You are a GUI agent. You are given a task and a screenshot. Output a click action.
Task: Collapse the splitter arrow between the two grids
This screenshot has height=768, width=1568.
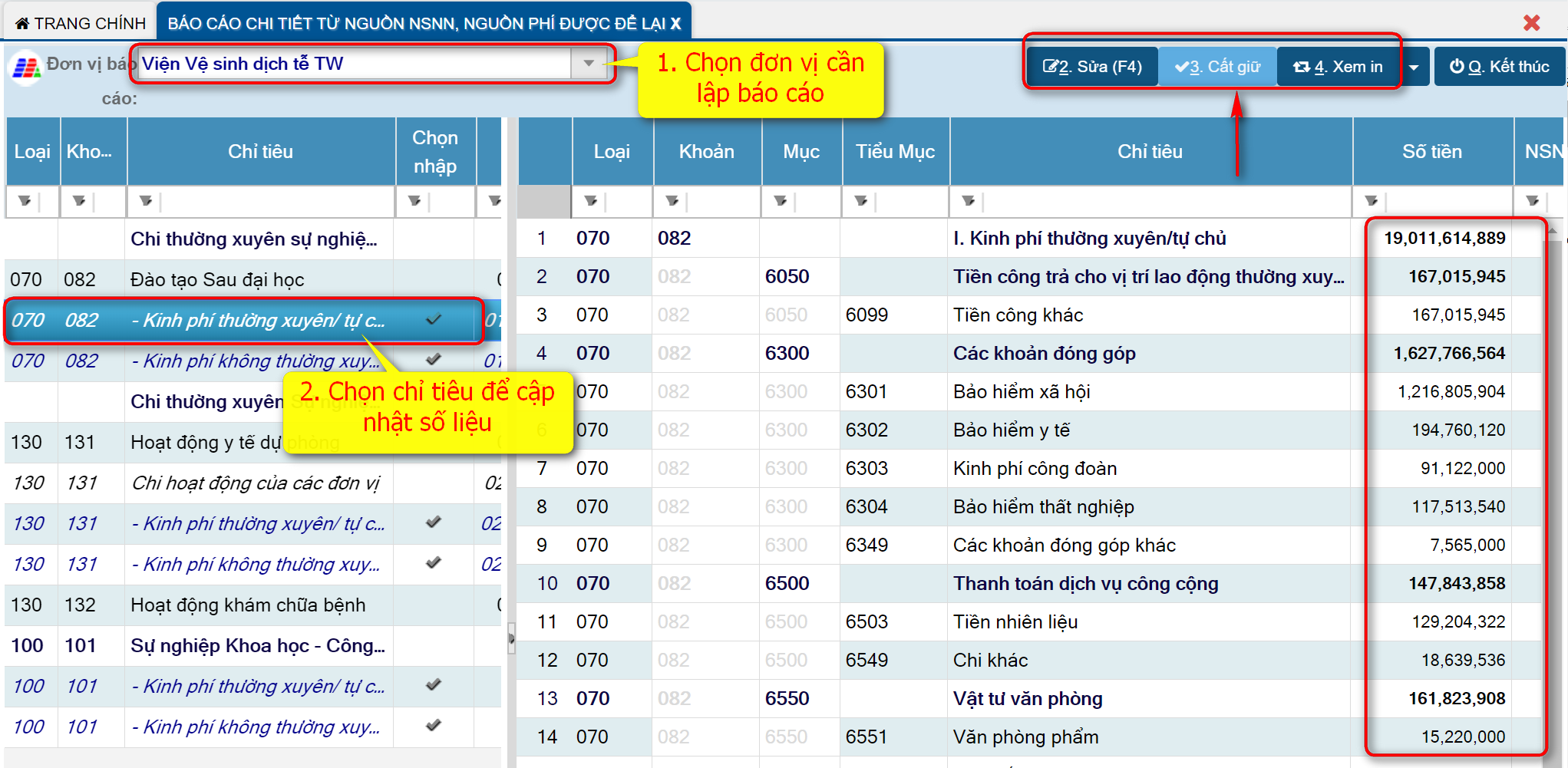click(511, 638)
